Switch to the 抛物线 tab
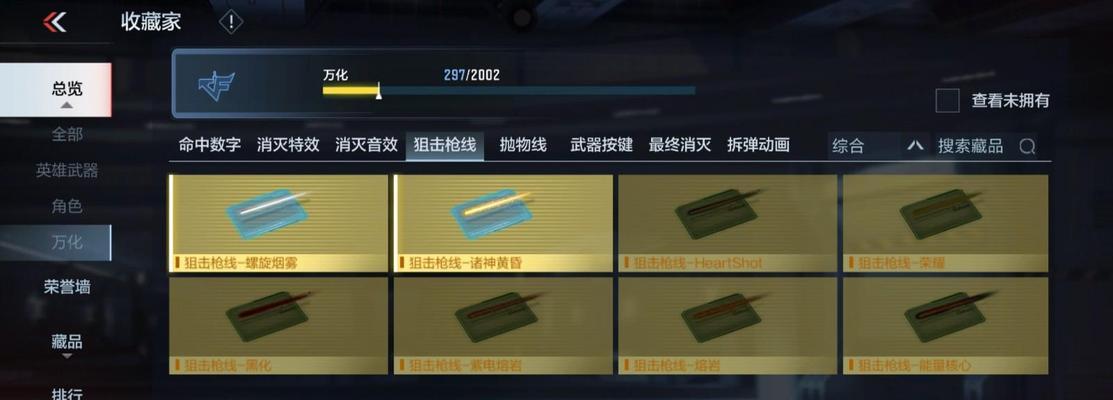 [523, 145]
